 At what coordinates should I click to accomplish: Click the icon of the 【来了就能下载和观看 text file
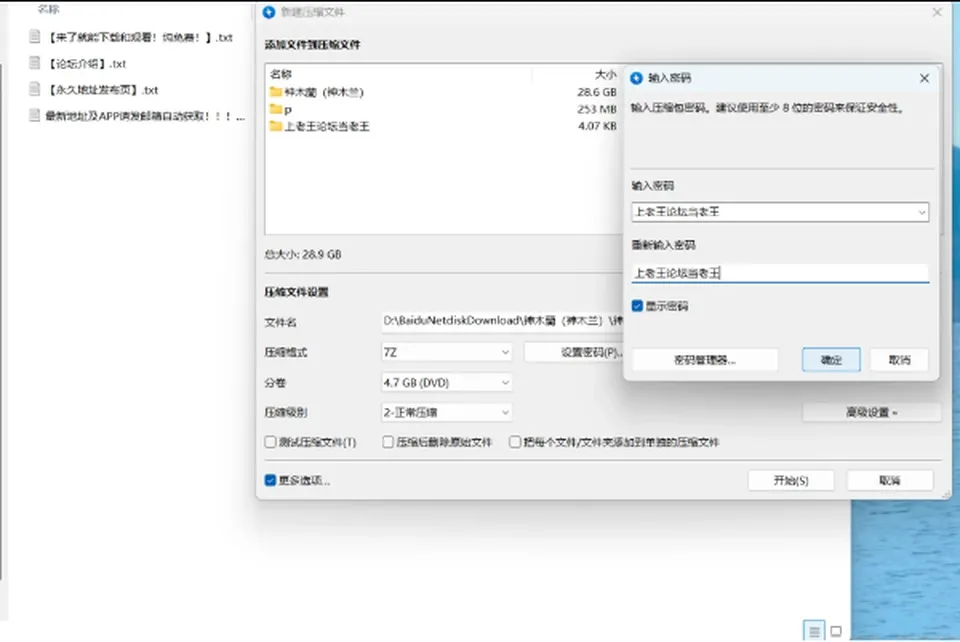35,37
